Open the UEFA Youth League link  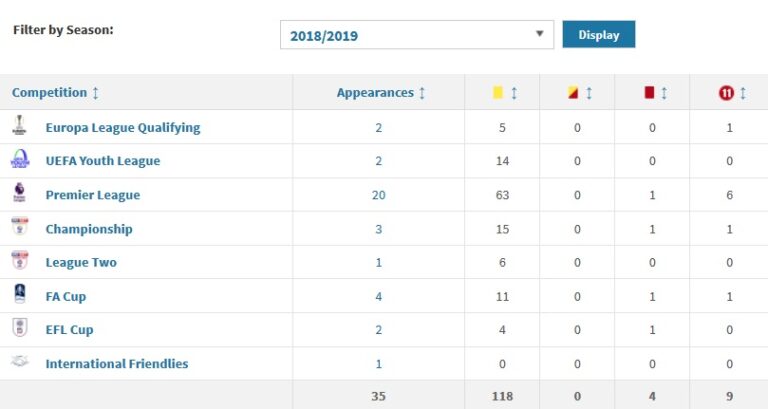[x=102, y=161]
